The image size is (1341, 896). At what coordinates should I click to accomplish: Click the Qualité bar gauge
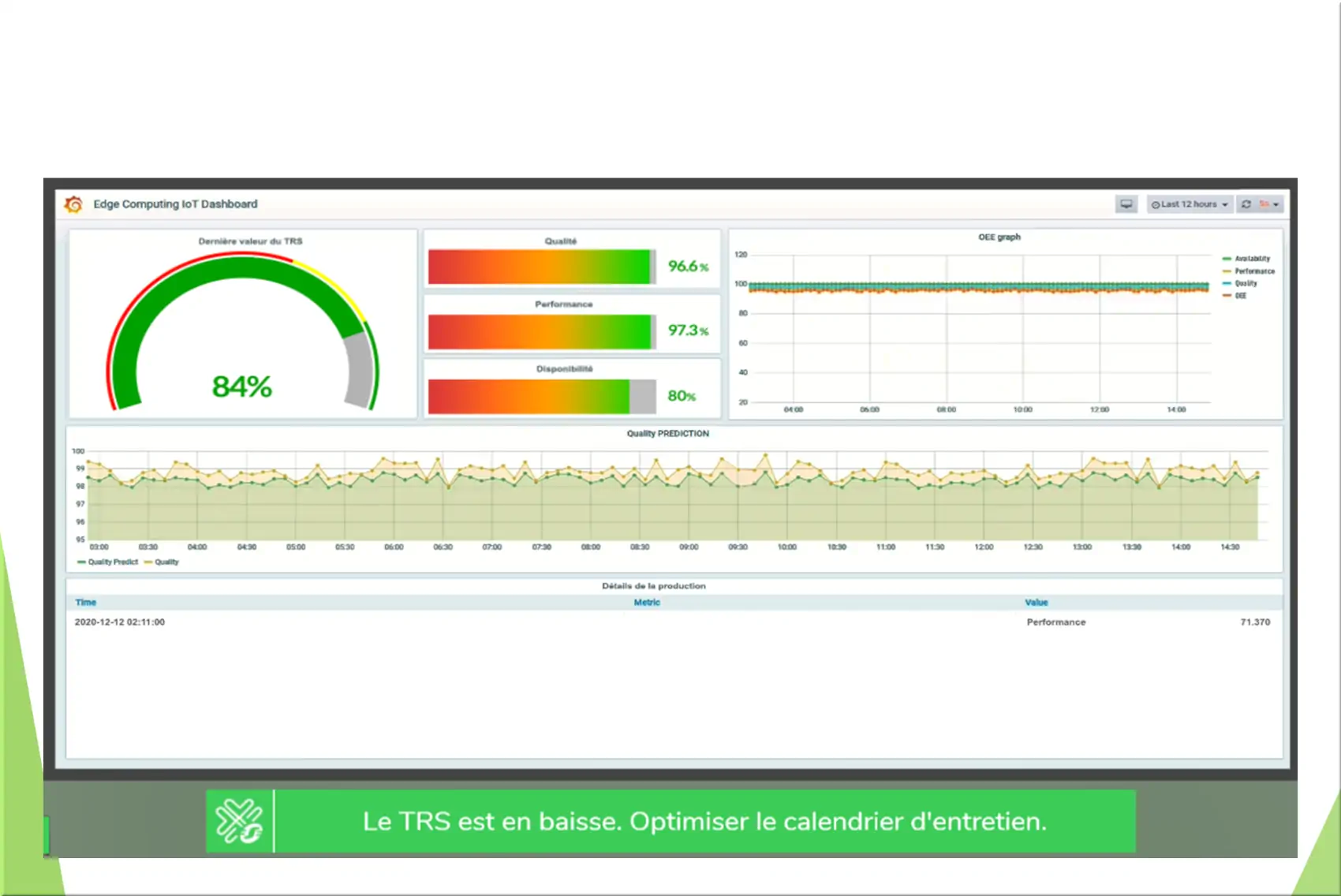pos(542,267)
